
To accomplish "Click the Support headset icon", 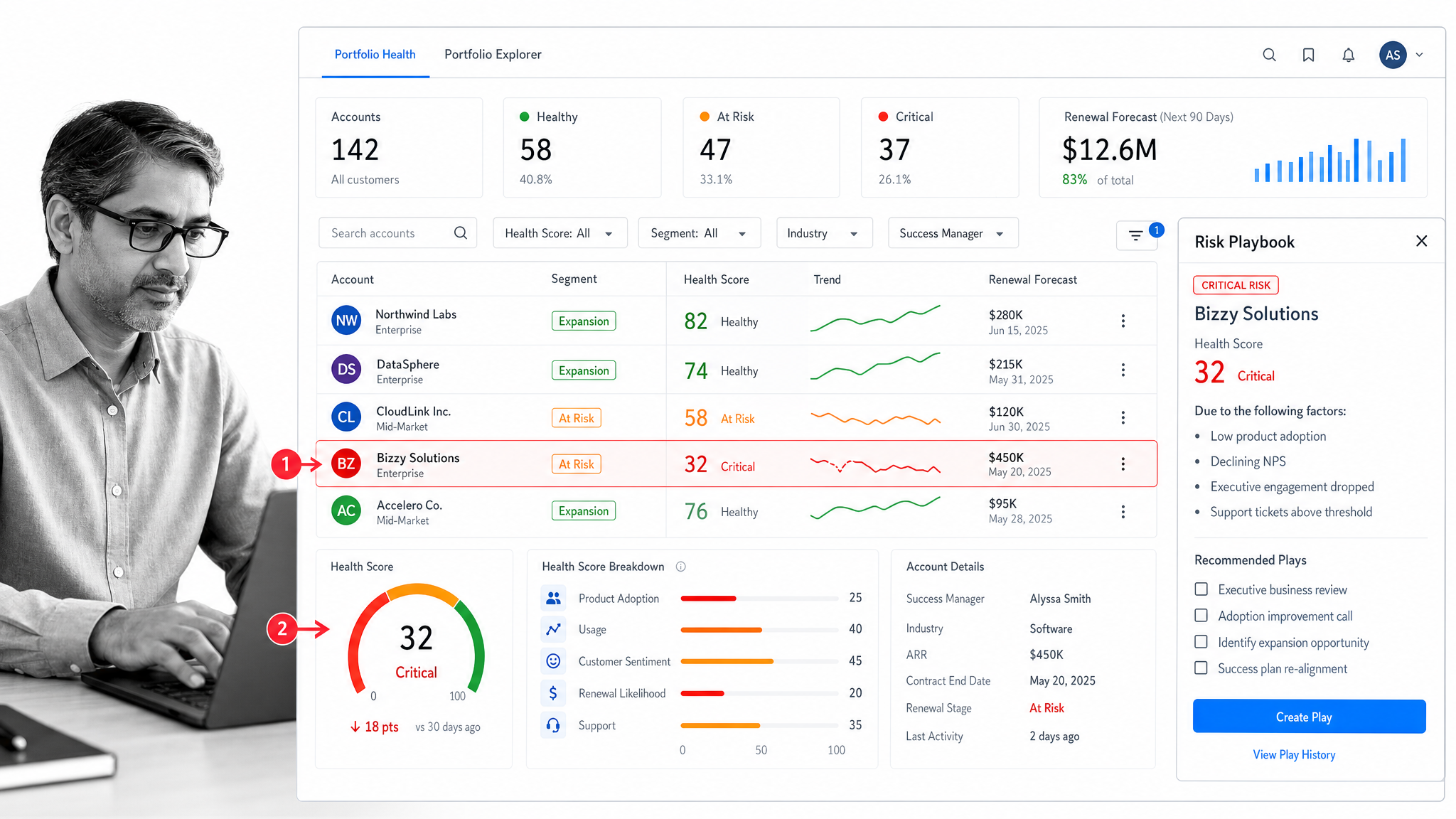I will [553, 725].
